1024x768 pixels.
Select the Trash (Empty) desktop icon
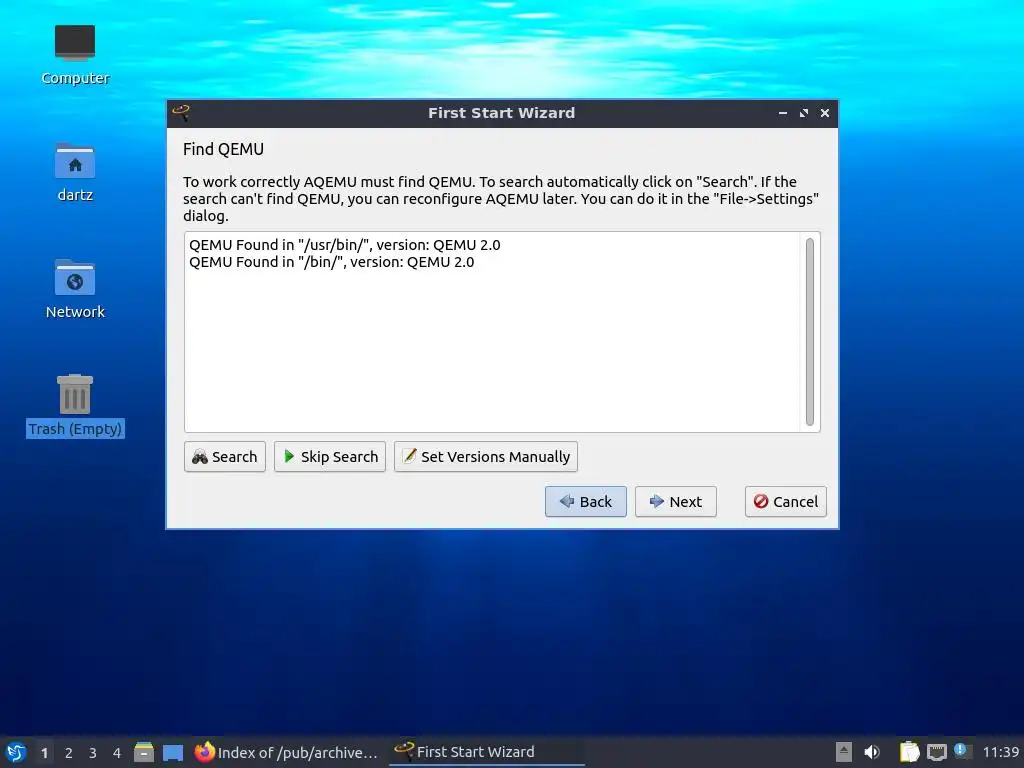click(x=75, y=405)
